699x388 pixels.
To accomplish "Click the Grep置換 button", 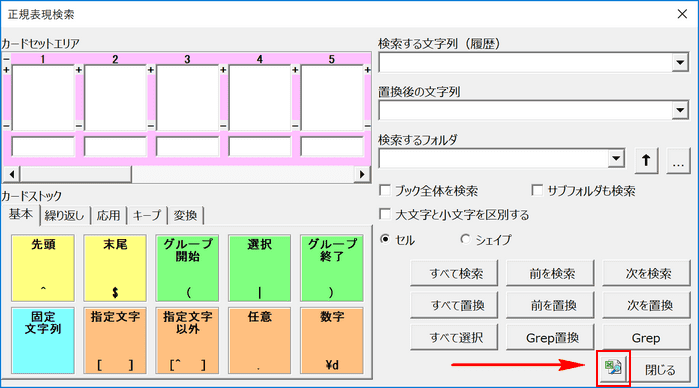I will point(550,338).
